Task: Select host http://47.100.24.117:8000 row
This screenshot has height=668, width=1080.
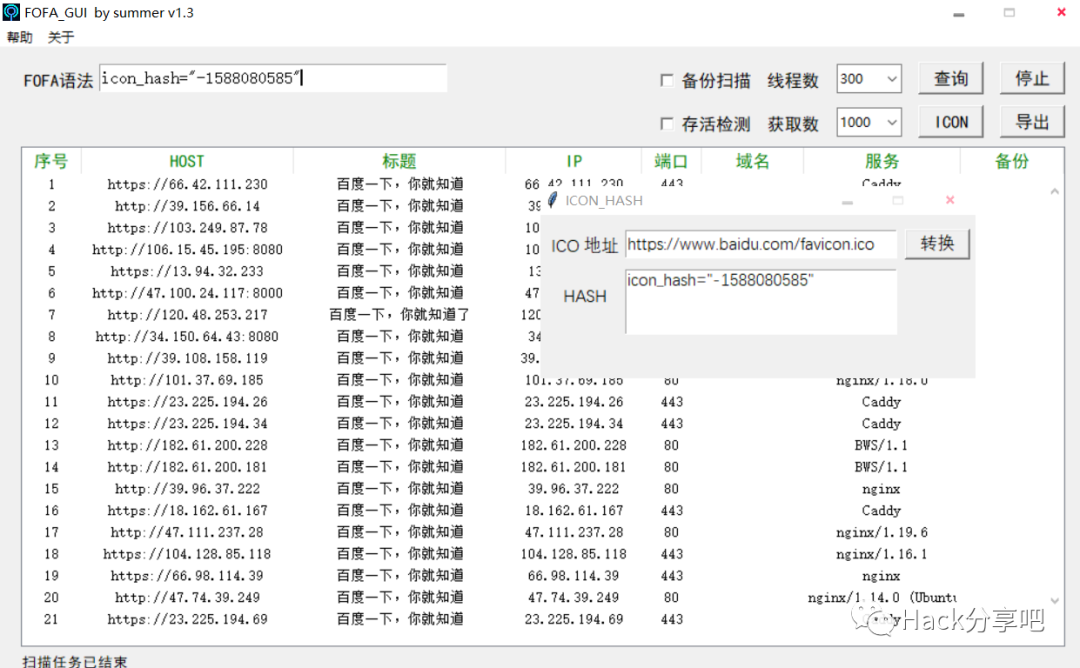Action: (187, 293)
